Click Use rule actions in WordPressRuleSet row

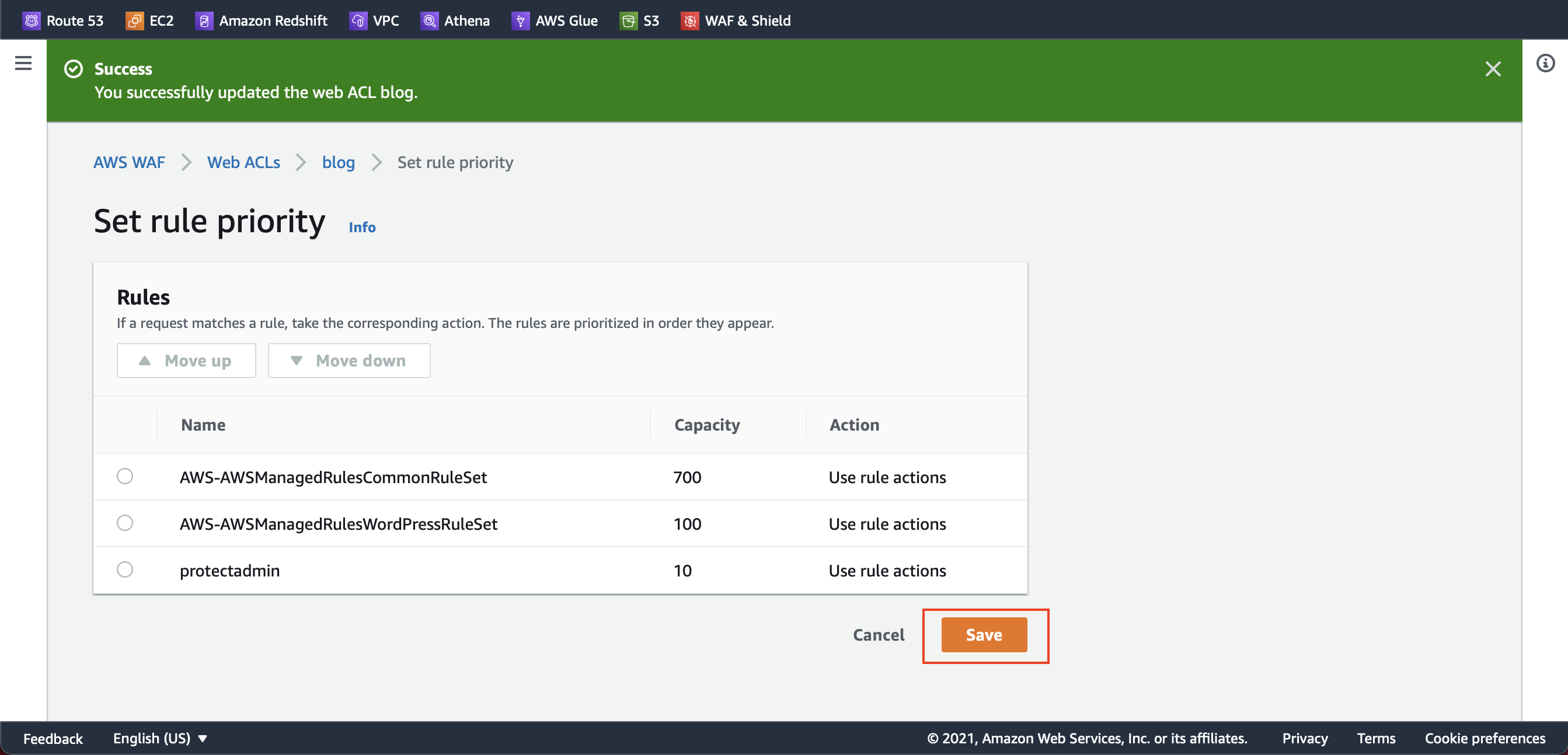[887, 524]
